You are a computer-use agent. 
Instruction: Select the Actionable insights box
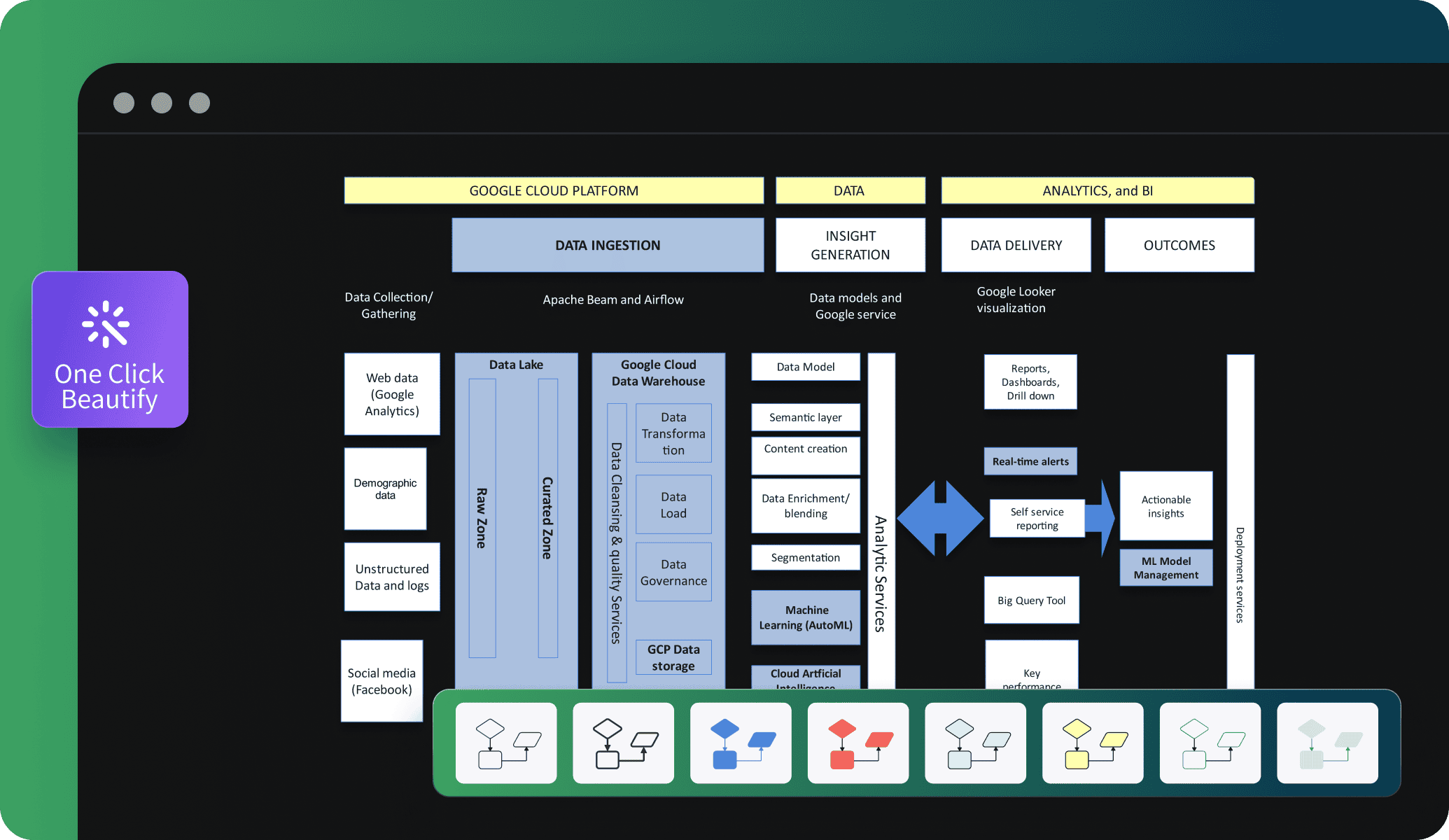pos(1166,506)
